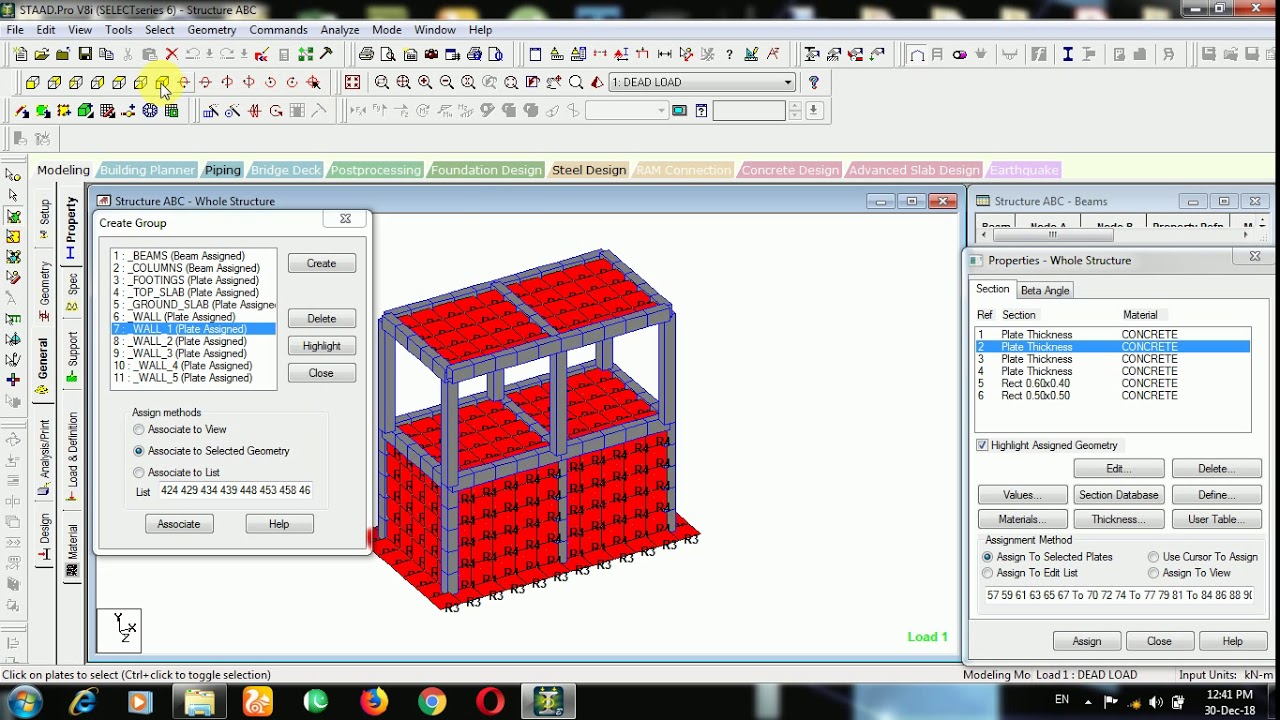Click the Associate button
The width and height of the screenshot is (1280, 720).
[179, 524]
